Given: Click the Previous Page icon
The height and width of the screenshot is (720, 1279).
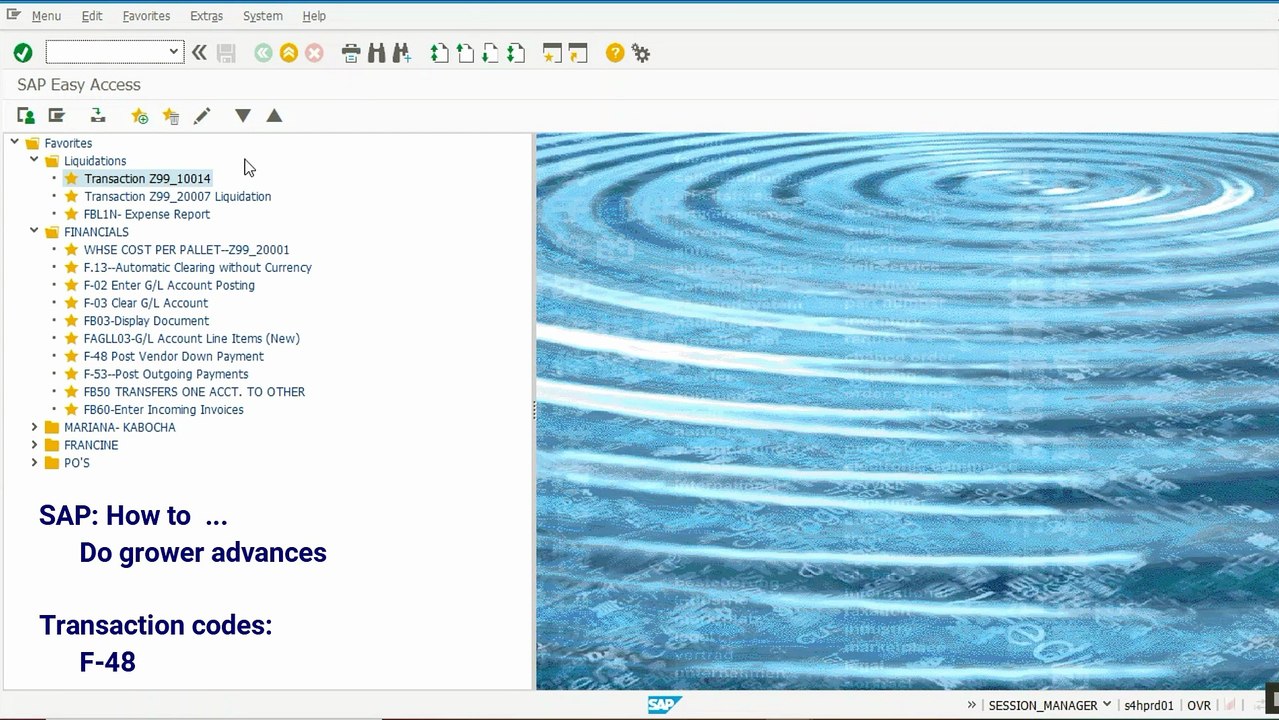Looking at the screenshot, I should click(x=465, y=53).
